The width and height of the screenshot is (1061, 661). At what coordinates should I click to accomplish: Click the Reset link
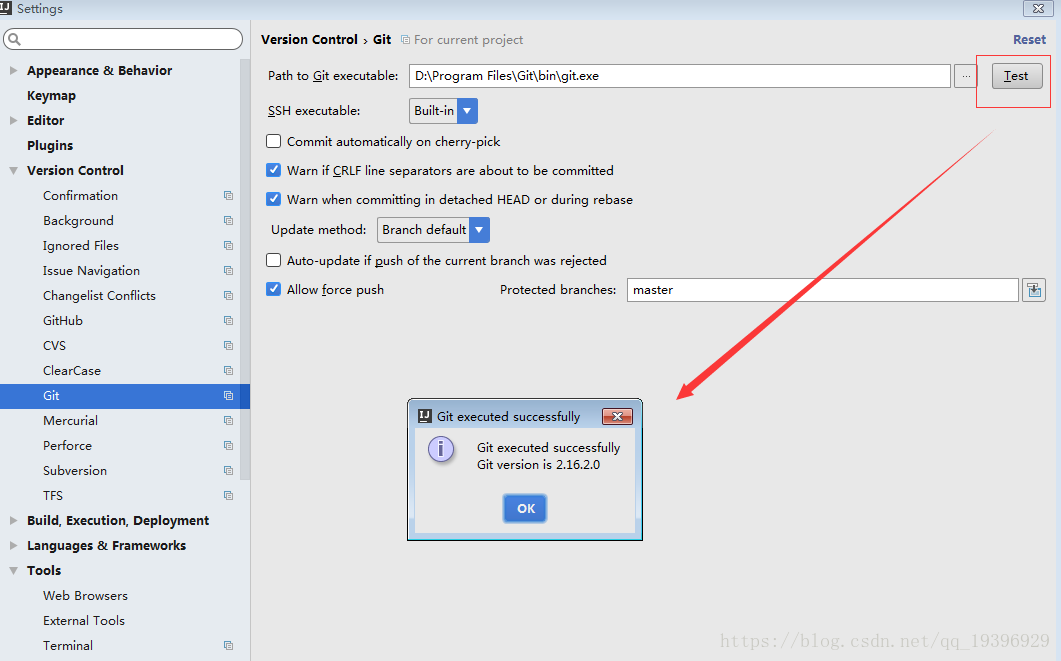click(1029, 40)
